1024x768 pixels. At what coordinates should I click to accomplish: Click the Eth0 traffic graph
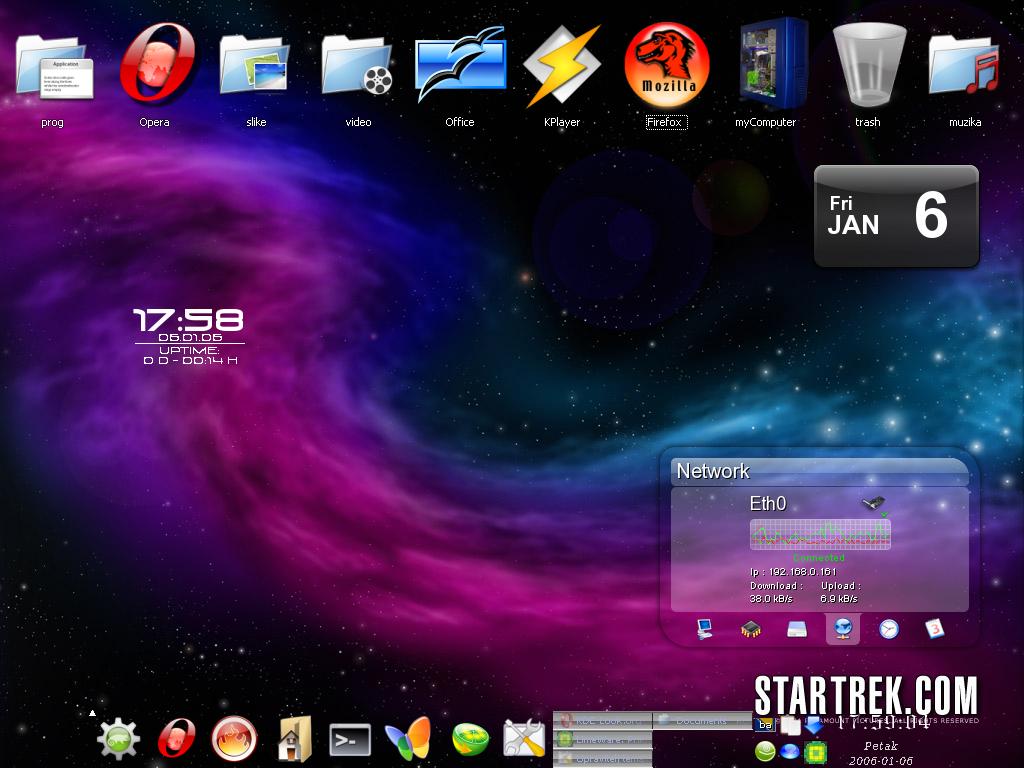point(820,534)
